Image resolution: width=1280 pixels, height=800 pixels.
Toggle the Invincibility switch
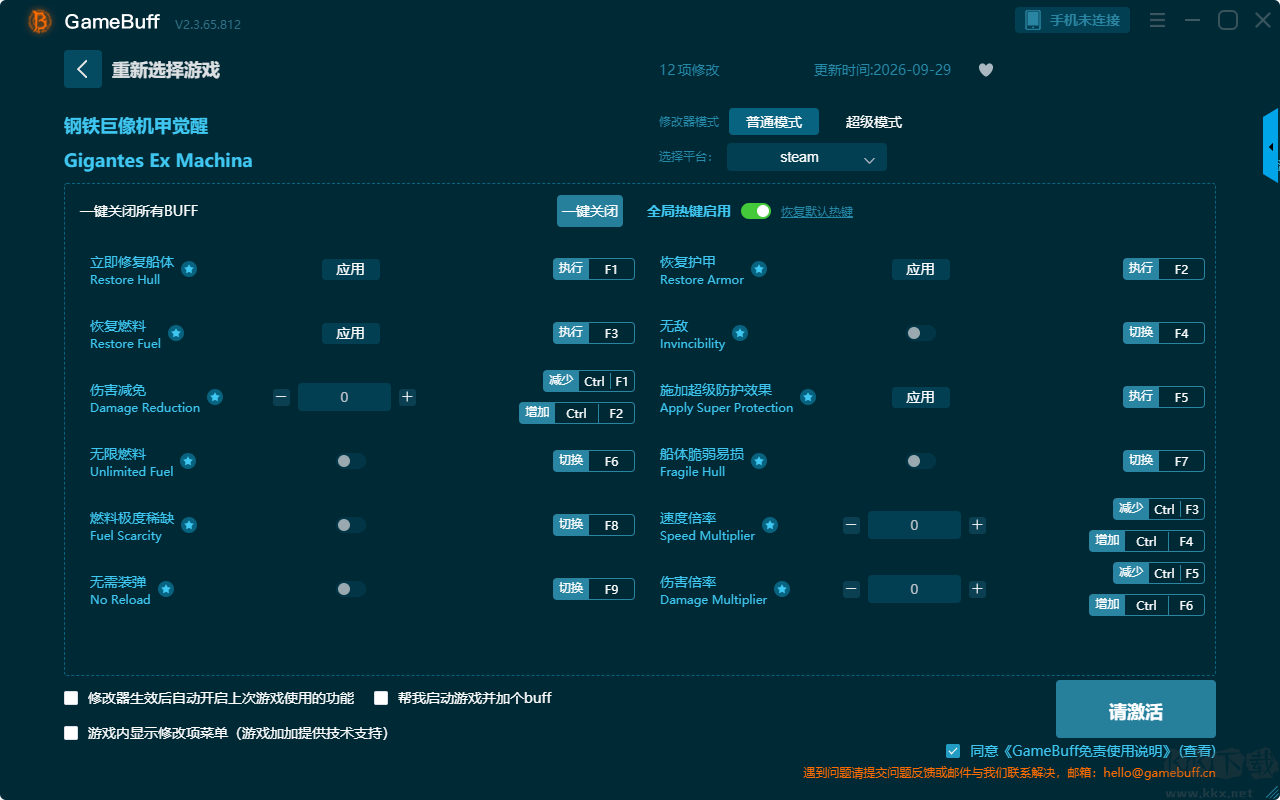click(921, 333)
